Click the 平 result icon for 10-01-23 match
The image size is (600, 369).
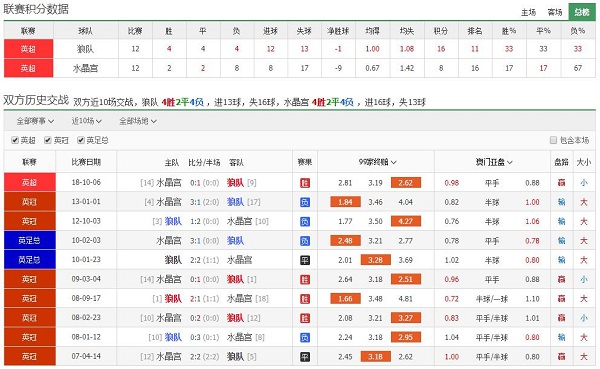[x=305, y=260]
